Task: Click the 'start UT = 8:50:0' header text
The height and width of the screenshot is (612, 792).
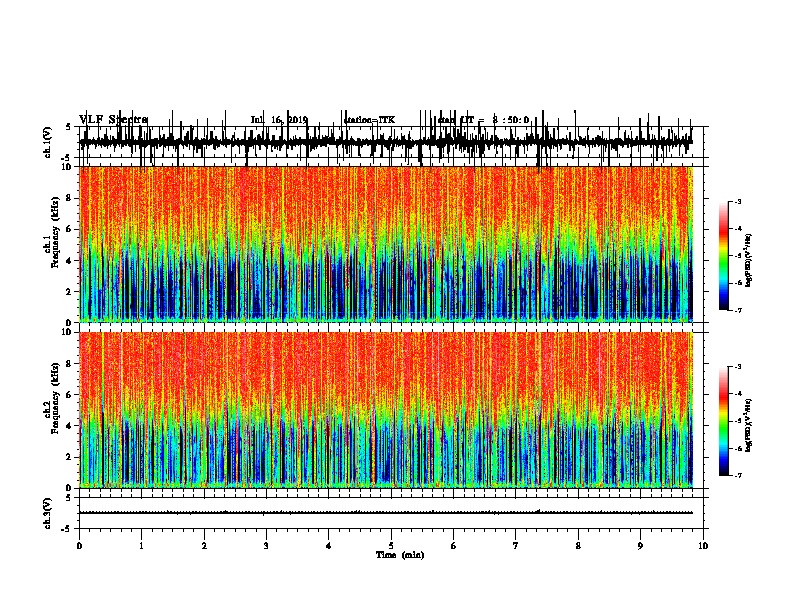Action: (483, 120)
